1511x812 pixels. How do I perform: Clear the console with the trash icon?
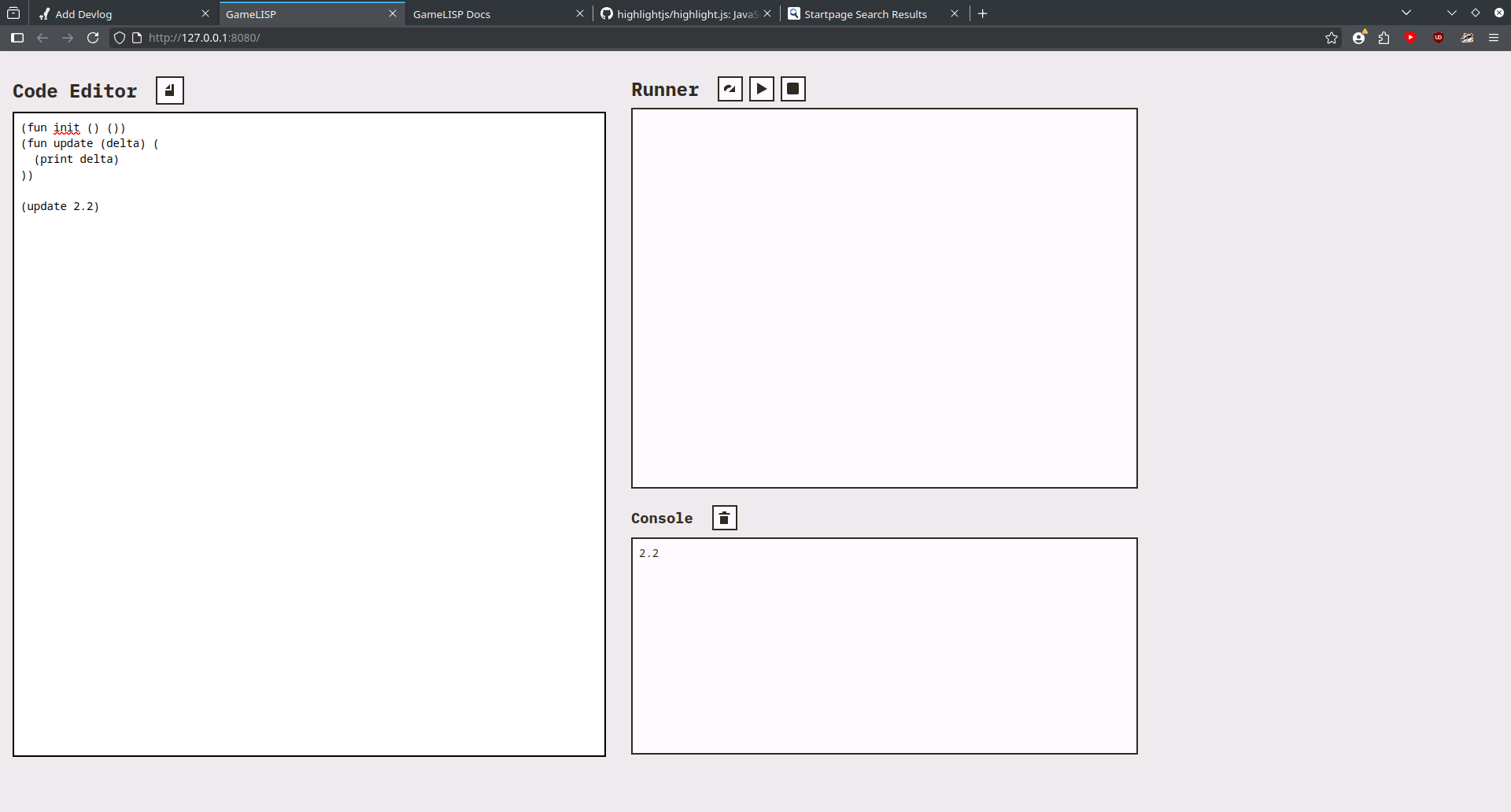[x=724, y=518]
